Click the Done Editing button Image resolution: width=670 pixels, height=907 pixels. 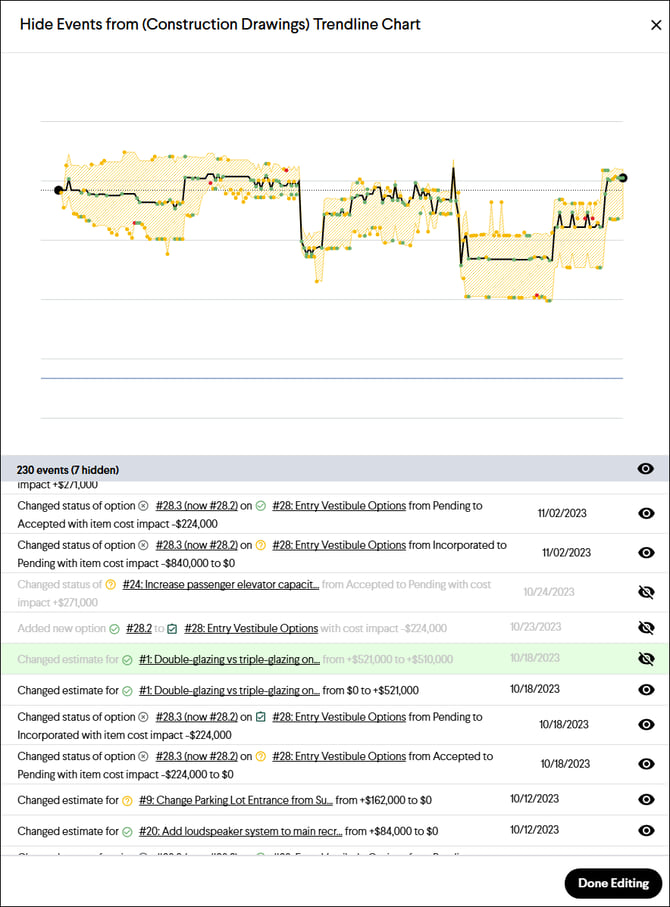[613, 883]
